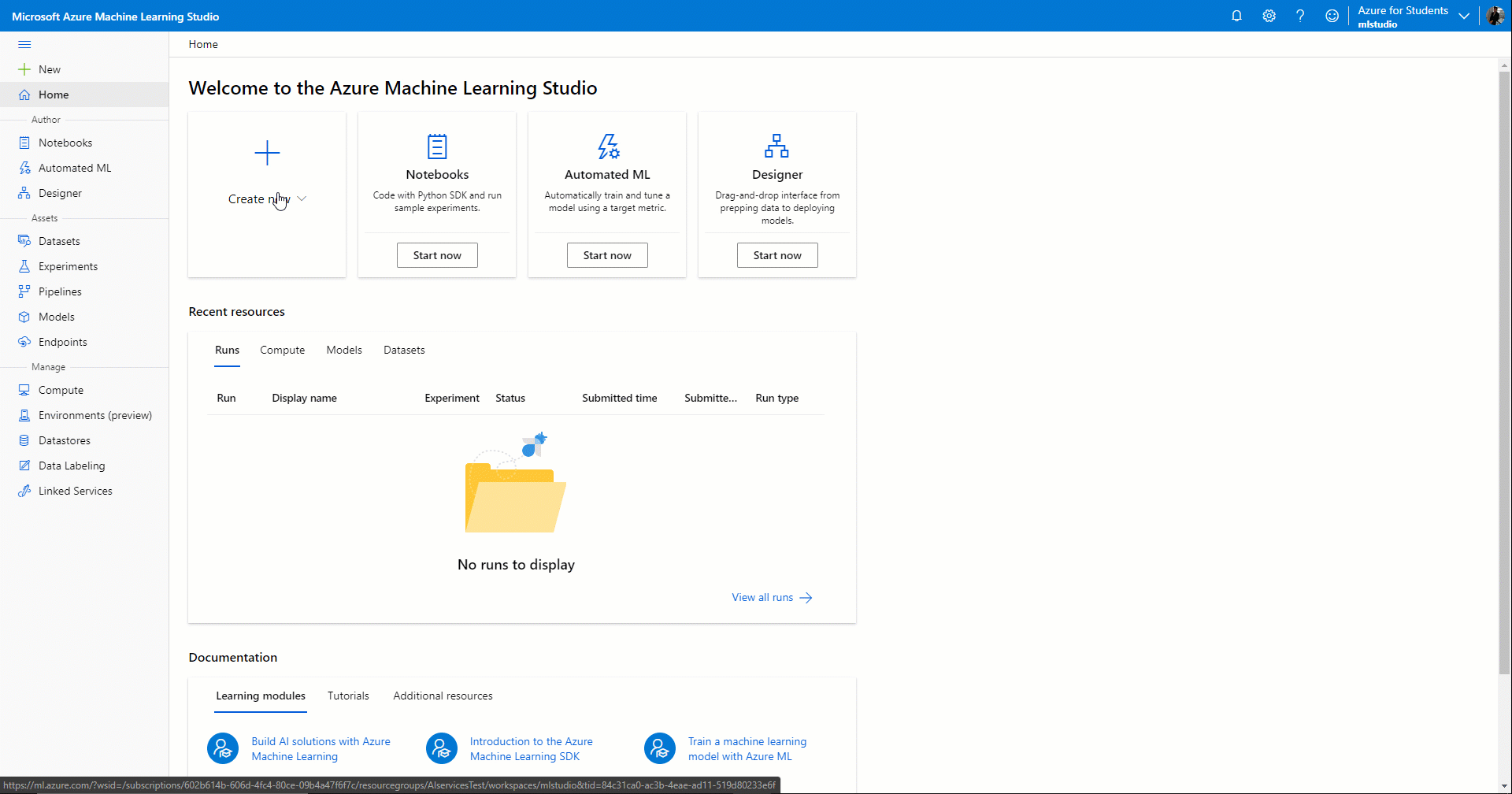
Task: Select the Automated ML sidebar icon
Action: 24,168
